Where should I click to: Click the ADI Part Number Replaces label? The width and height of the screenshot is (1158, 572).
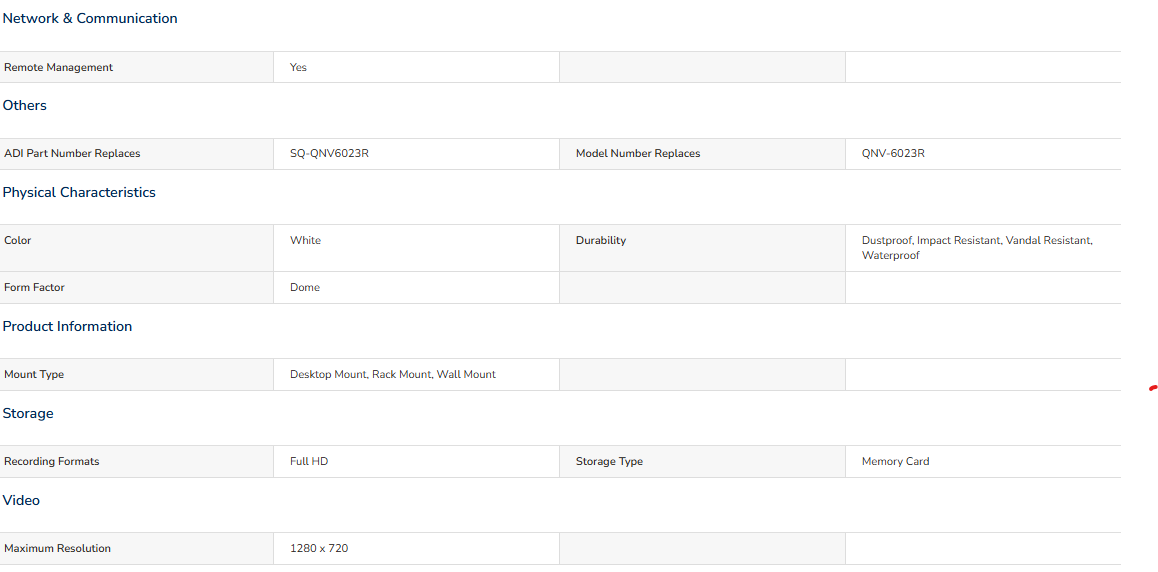pos(72,153)
